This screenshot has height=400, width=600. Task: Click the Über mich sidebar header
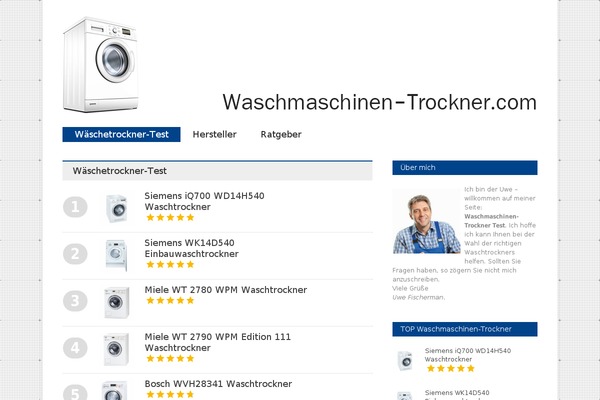(x=465, y=168)
